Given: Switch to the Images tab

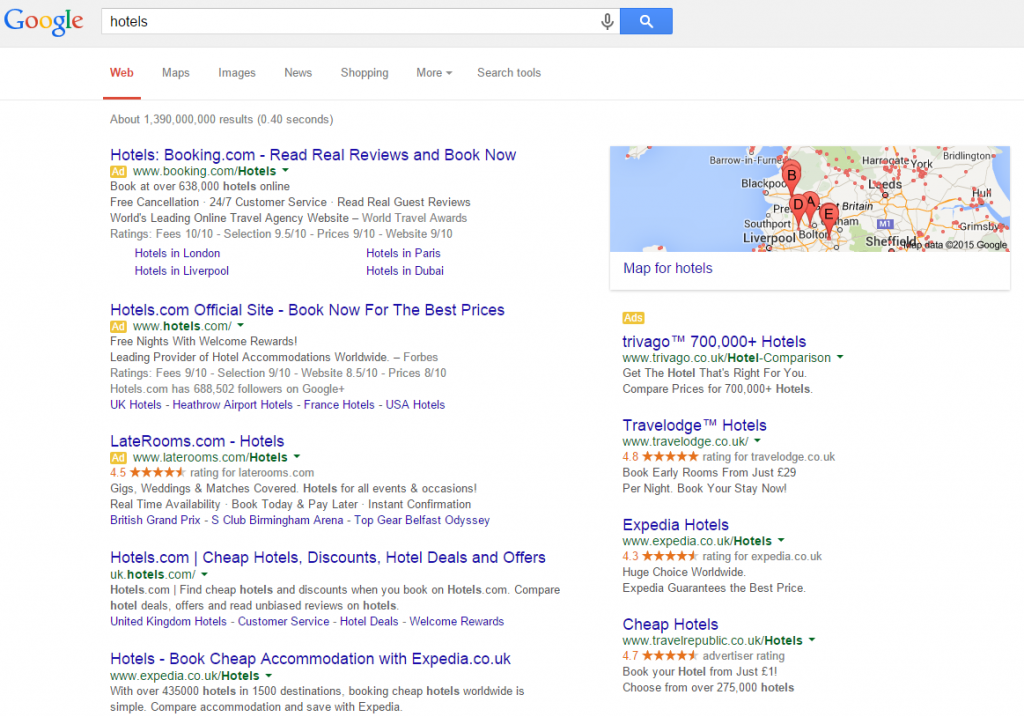Looking at the screenshot, I should 237,73.
